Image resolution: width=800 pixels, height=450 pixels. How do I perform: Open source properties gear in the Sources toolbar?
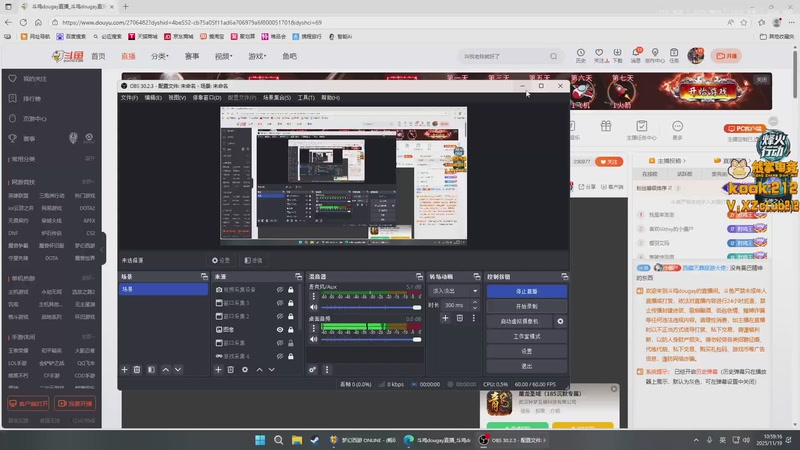tap(245, 369)
